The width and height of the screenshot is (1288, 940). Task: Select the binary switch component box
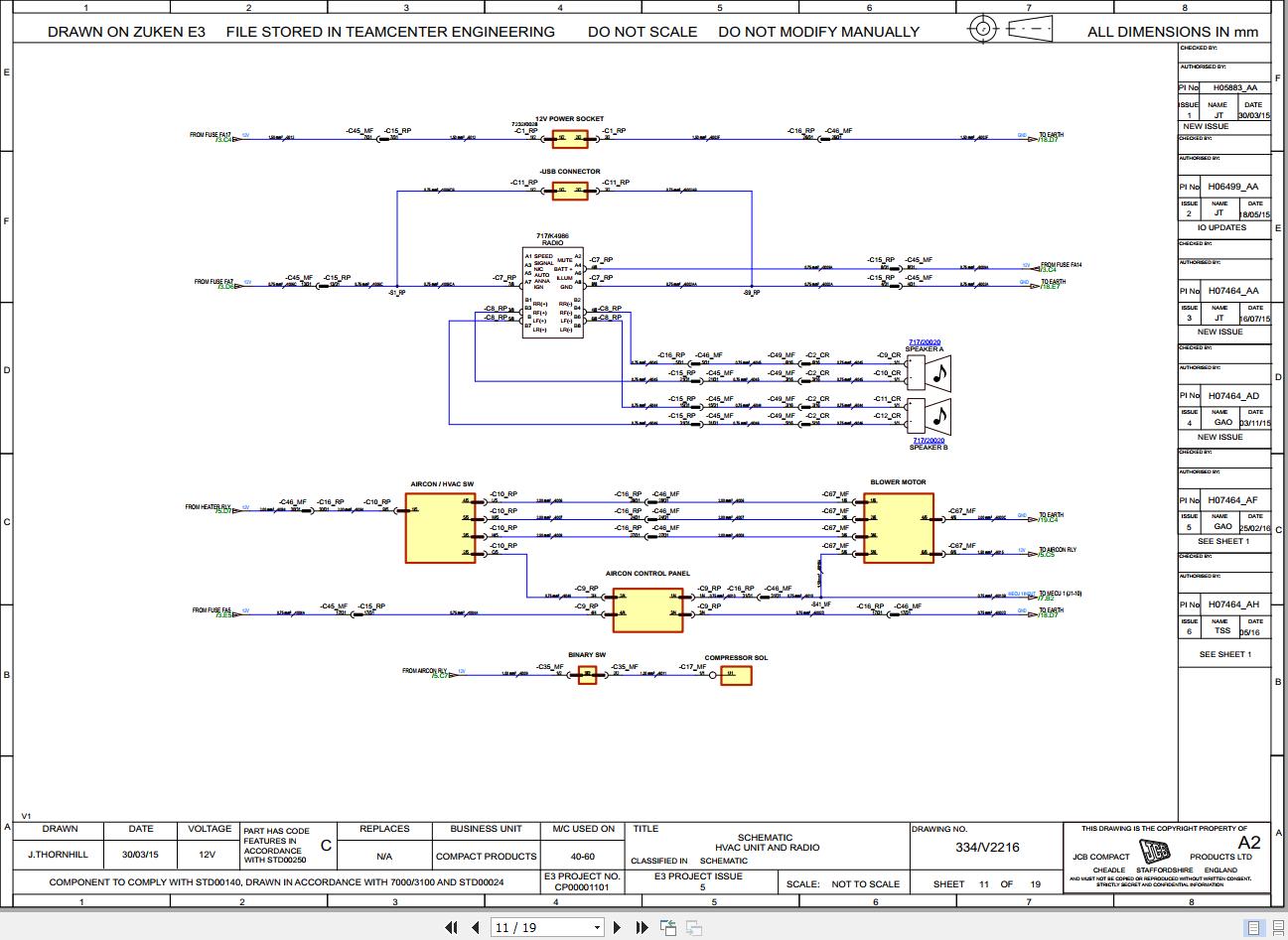pyautogui.click(x=588, y=675)
